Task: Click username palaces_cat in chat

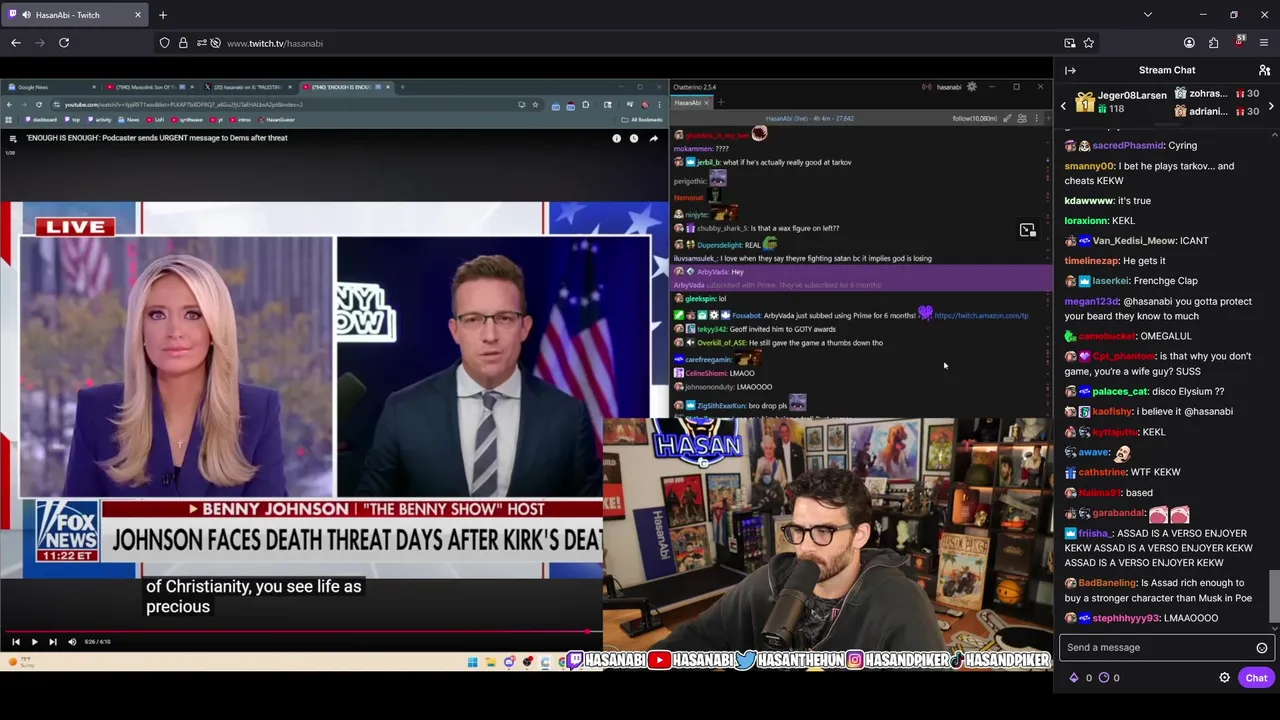Action: [1120, 392]
